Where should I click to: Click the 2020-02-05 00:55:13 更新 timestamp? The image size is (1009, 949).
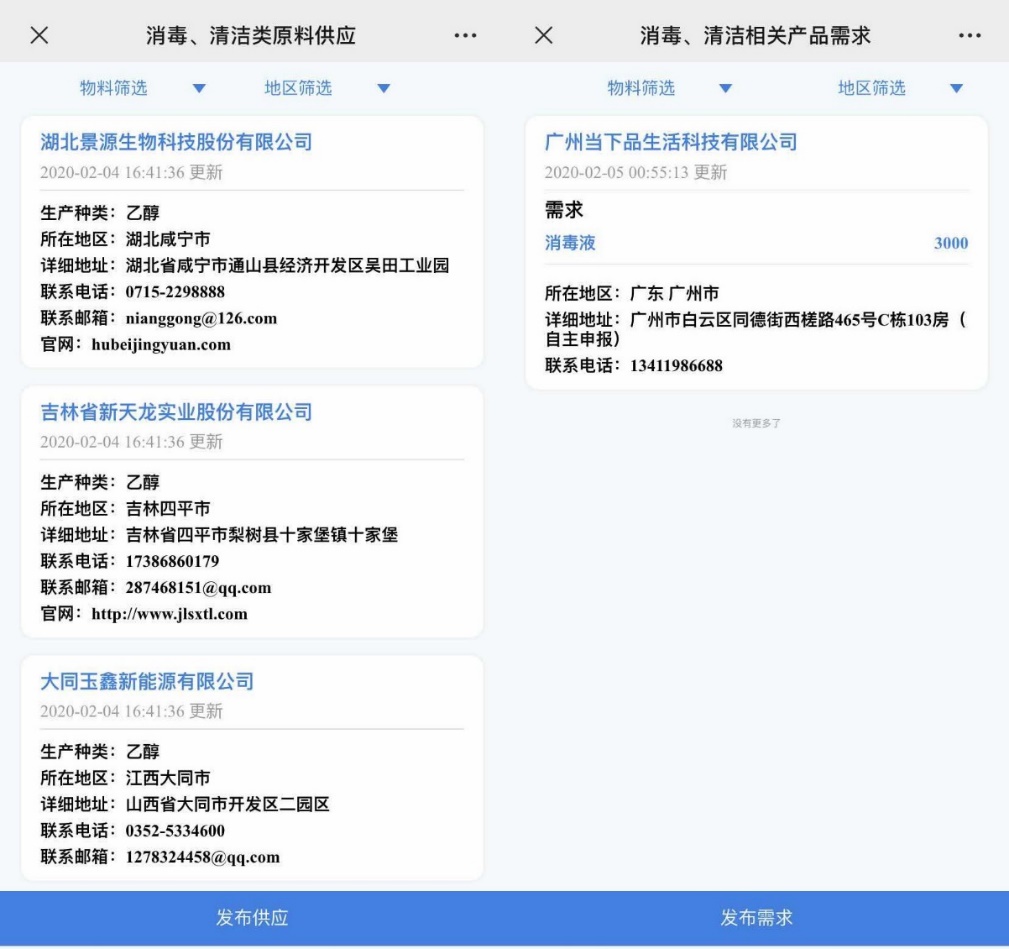[636, 172]
